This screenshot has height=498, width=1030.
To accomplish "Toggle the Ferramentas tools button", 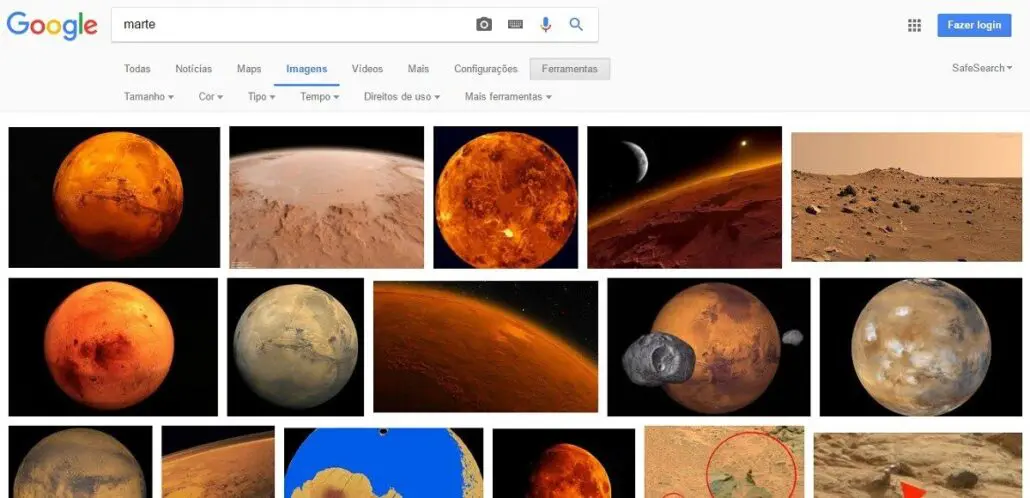I will pos(570,69).
